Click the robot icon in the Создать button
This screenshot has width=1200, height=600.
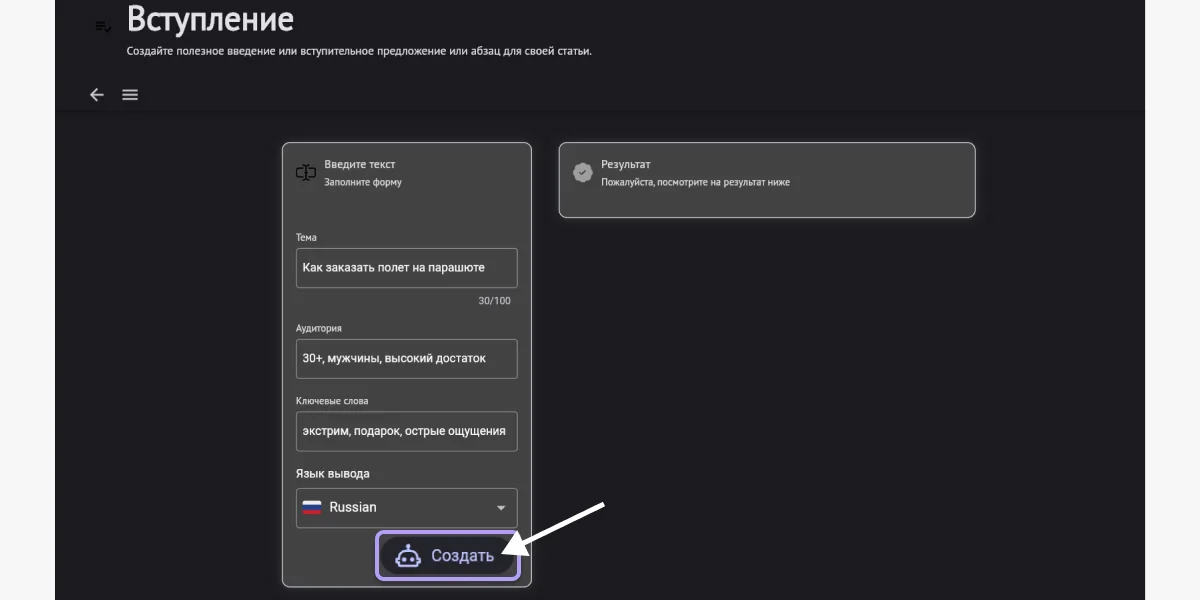coord(408,556)
